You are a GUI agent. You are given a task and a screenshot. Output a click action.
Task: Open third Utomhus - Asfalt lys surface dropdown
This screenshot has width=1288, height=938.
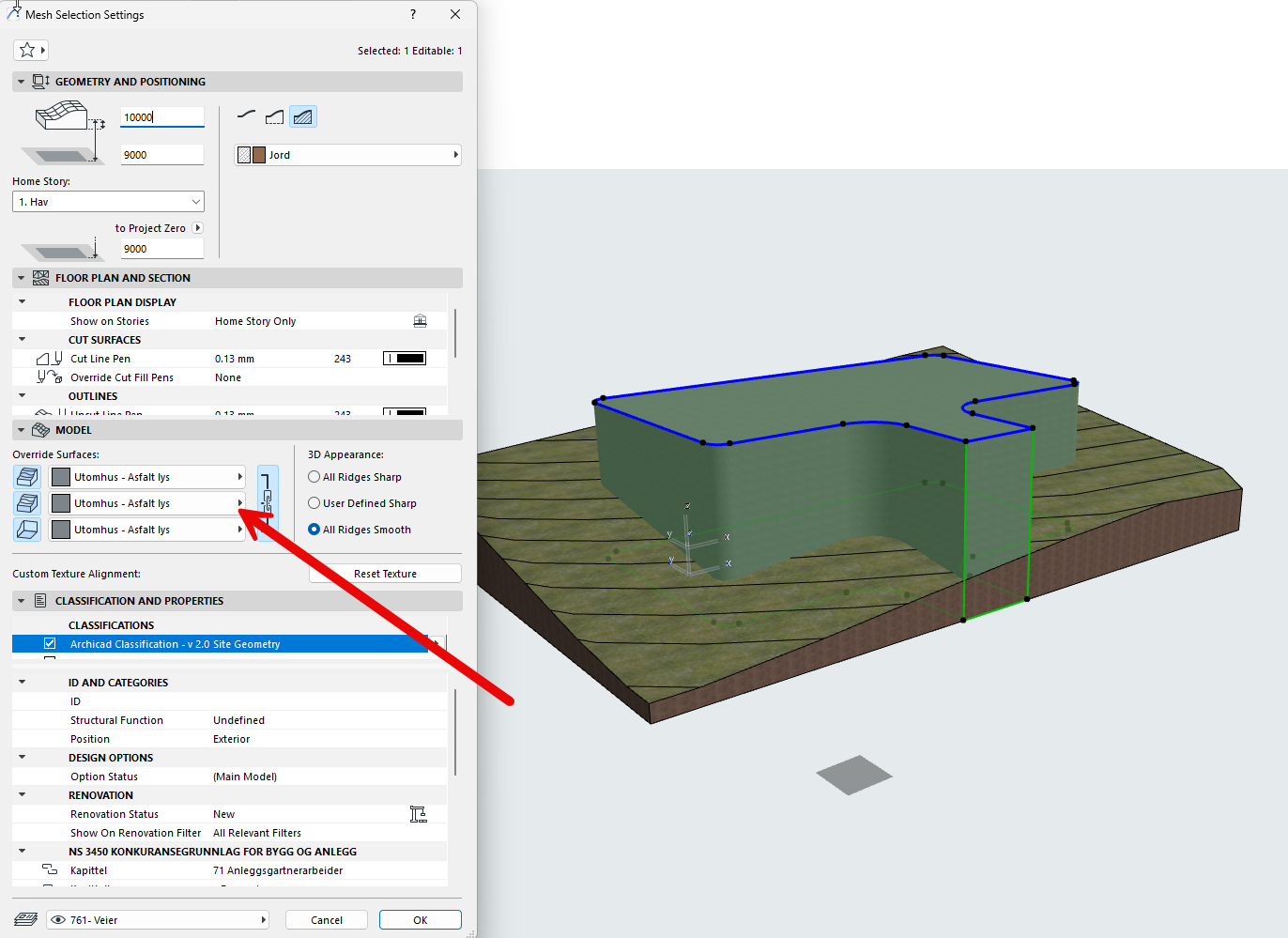click(x=147, y=530)
